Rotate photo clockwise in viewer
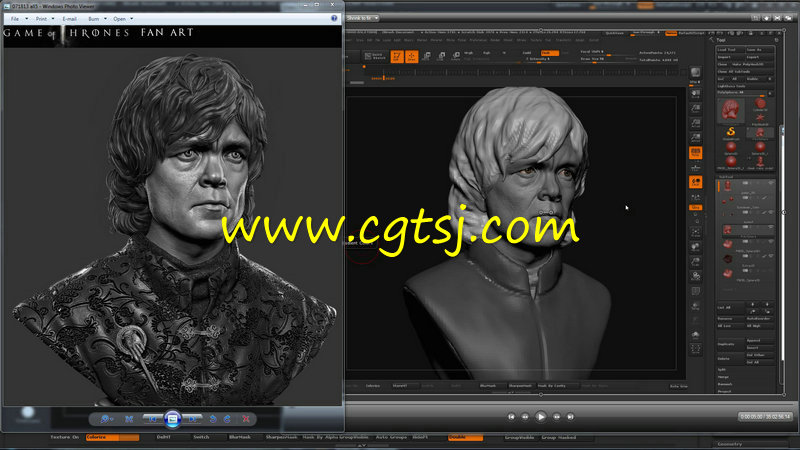 [x=227, y=419]
